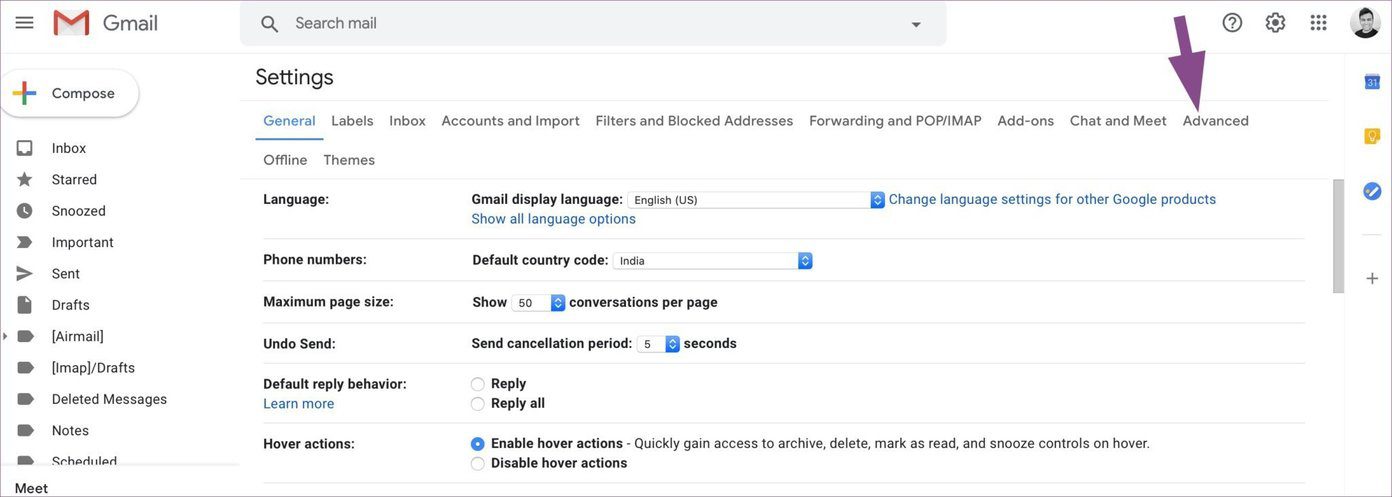Expand the [Airmail] label

pos(6,336)
